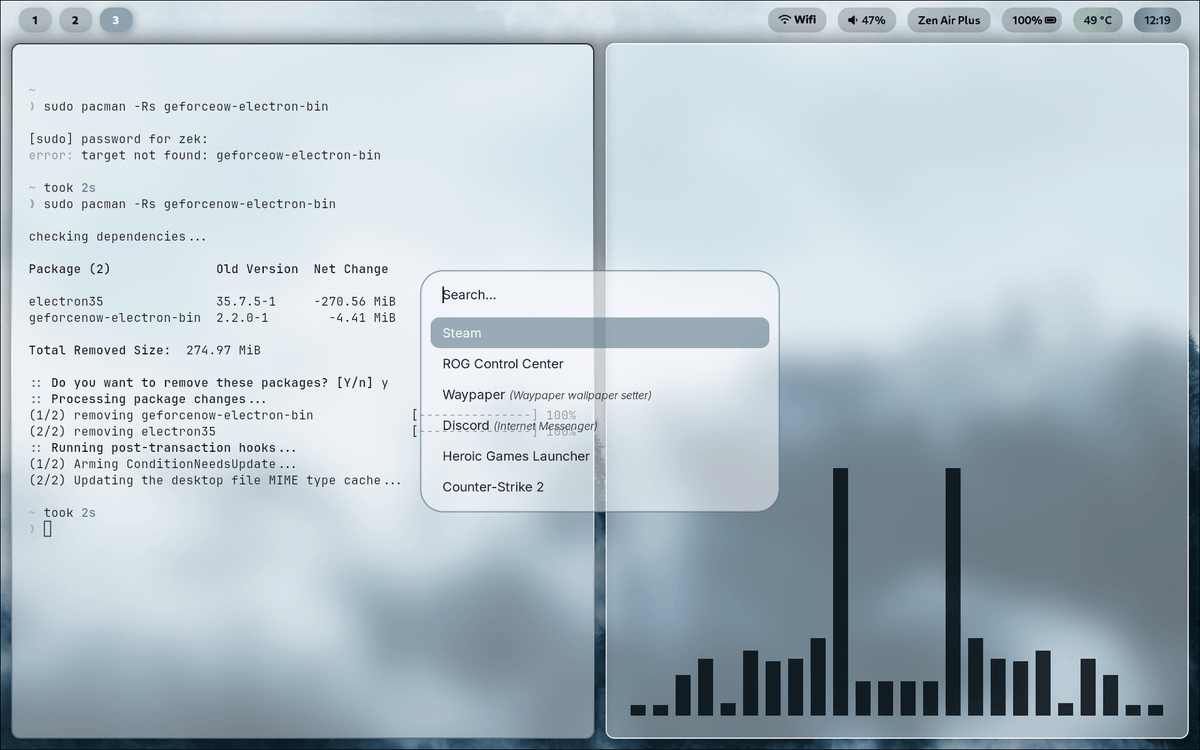Launch Counter-Strike 2

click(x=600, y=487)
